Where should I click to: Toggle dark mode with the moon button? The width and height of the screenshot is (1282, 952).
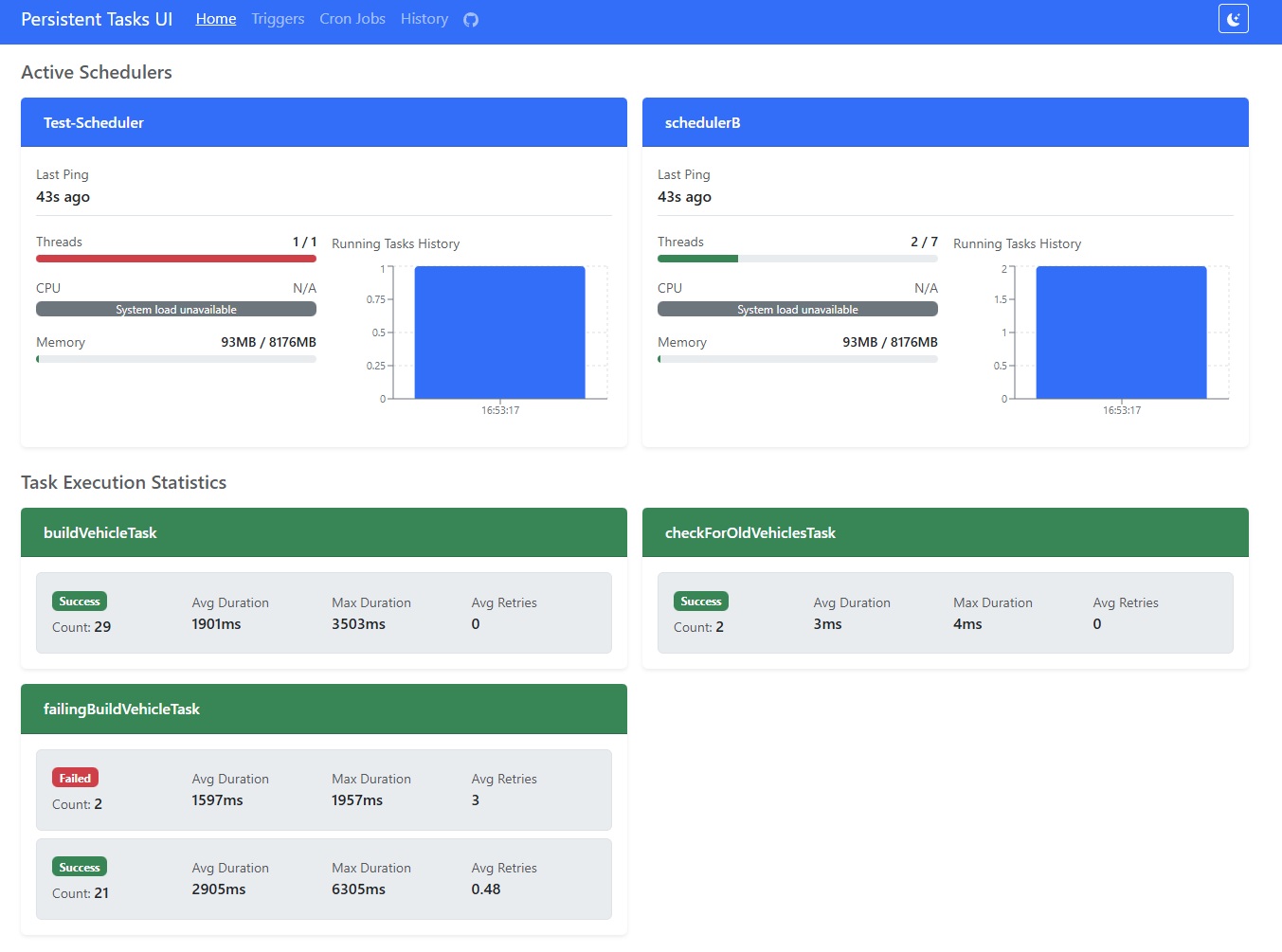tap(1233, 19)
